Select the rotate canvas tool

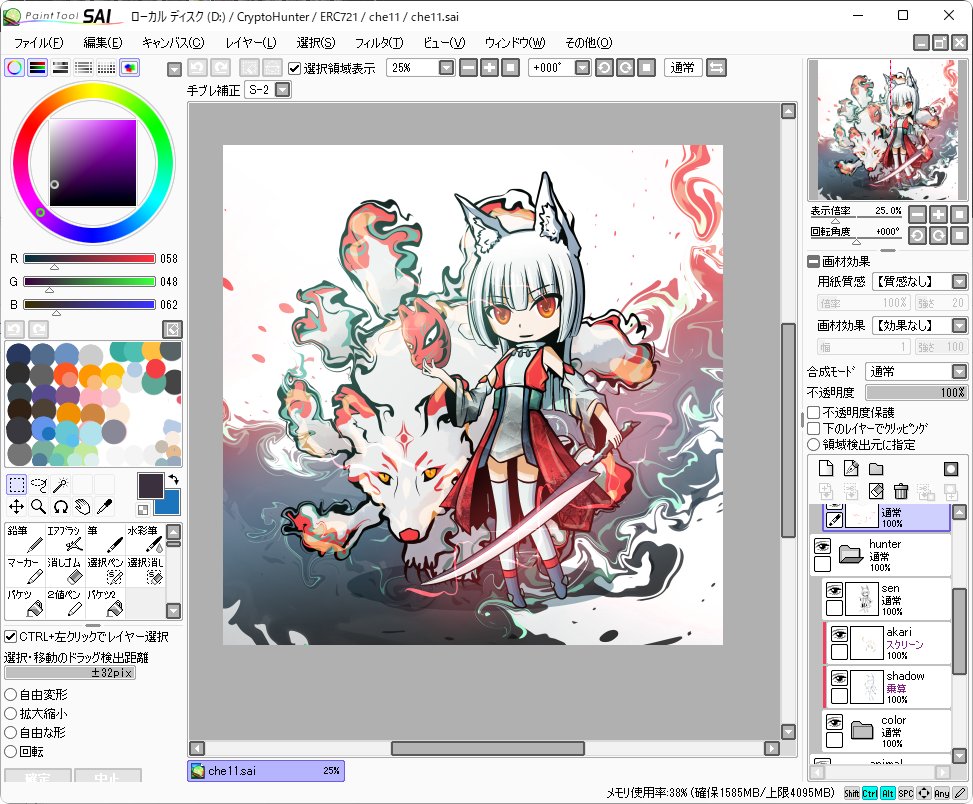tap(60, 506)
